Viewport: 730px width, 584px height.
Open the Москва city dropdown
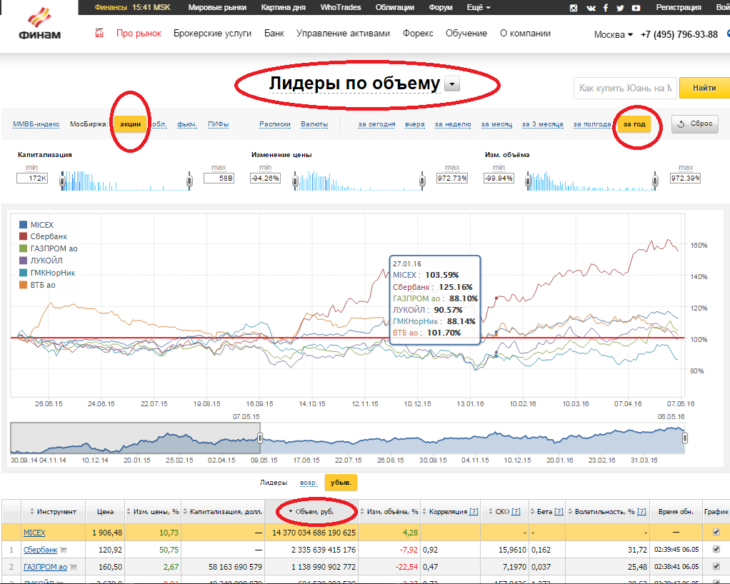tap(613, 34)
